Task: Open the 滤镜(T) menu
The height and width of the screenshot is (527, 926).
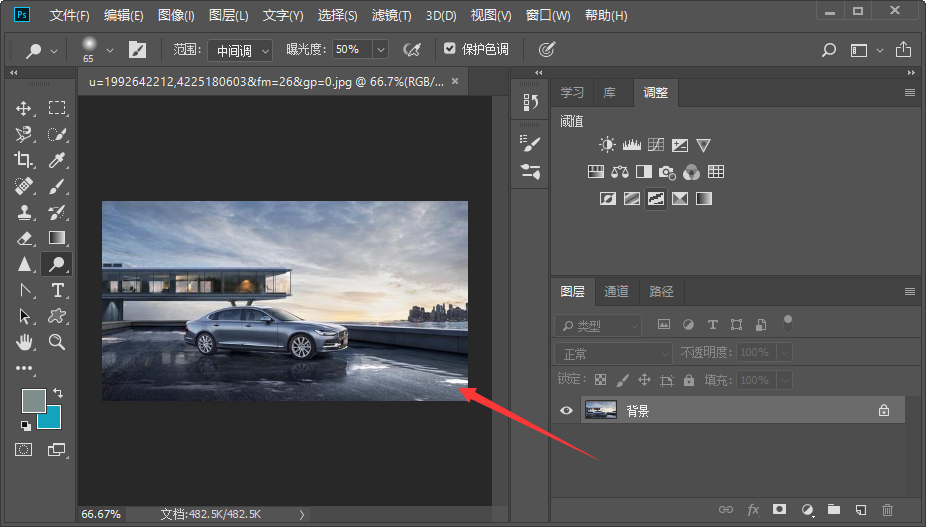Action: click(x=392, y=15)
